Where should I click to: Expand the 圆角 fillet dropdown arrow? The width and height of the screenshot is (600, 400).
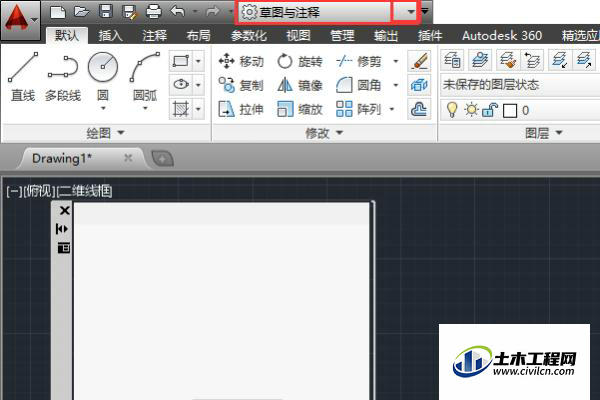(x=396, y=85)
